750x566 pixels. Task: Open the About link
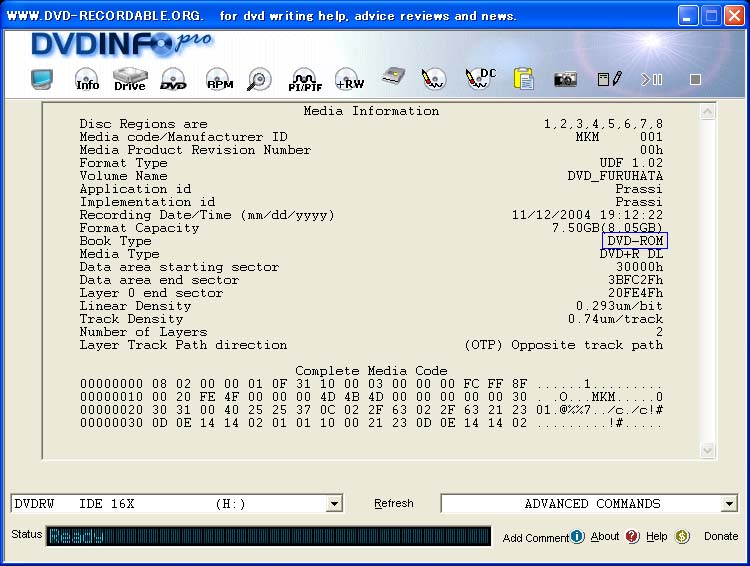(x=605, y=536)
